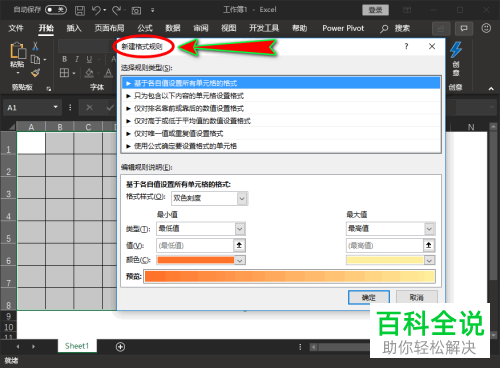Click the Format Painter brush icon
The height and width of the screenshot is (368, 500).
[x=35, y=72]
